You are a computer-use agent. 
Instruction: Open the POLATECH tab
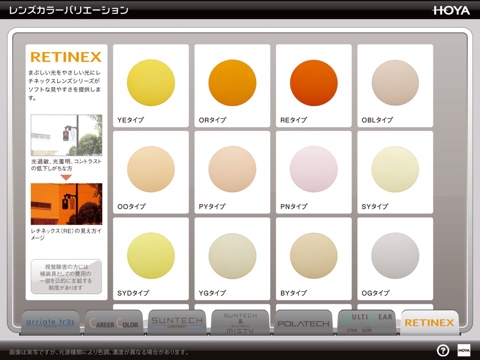303,323
